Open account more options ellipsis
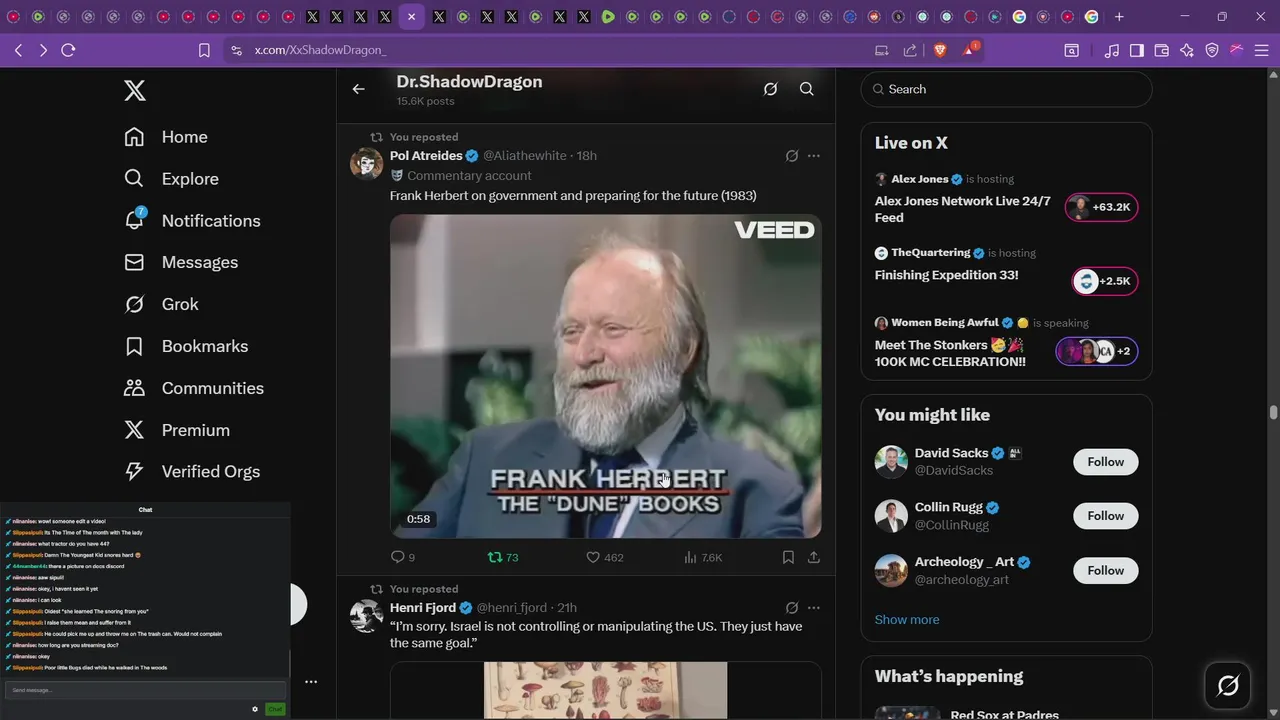This screenshot has width=1280, height=720. click(x=311, y=682)
